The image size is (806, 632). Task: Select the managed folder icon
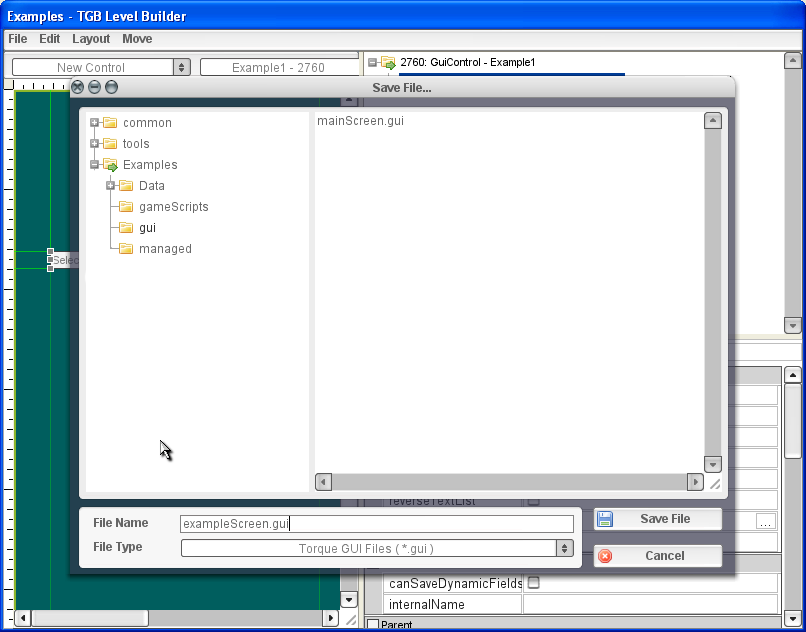[126, 248]
